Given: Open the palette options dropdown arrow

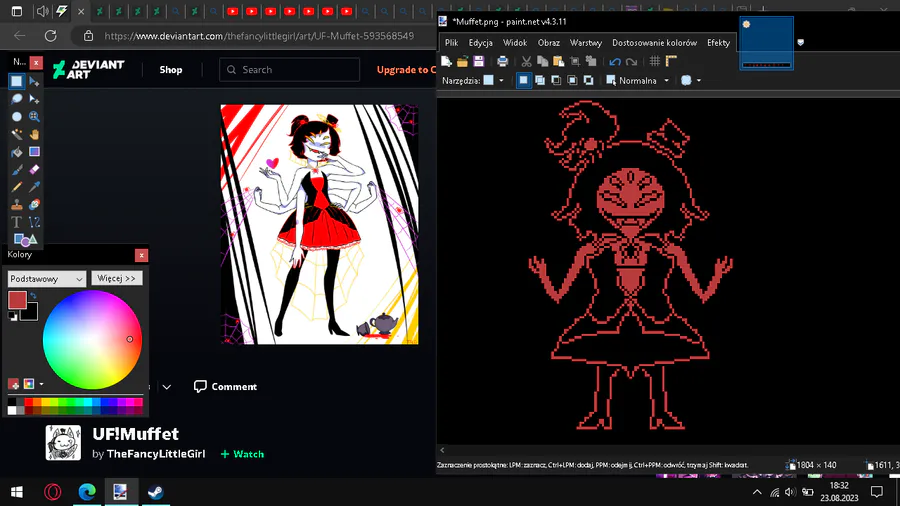Looking at the screenshot, I should [41, 384].
